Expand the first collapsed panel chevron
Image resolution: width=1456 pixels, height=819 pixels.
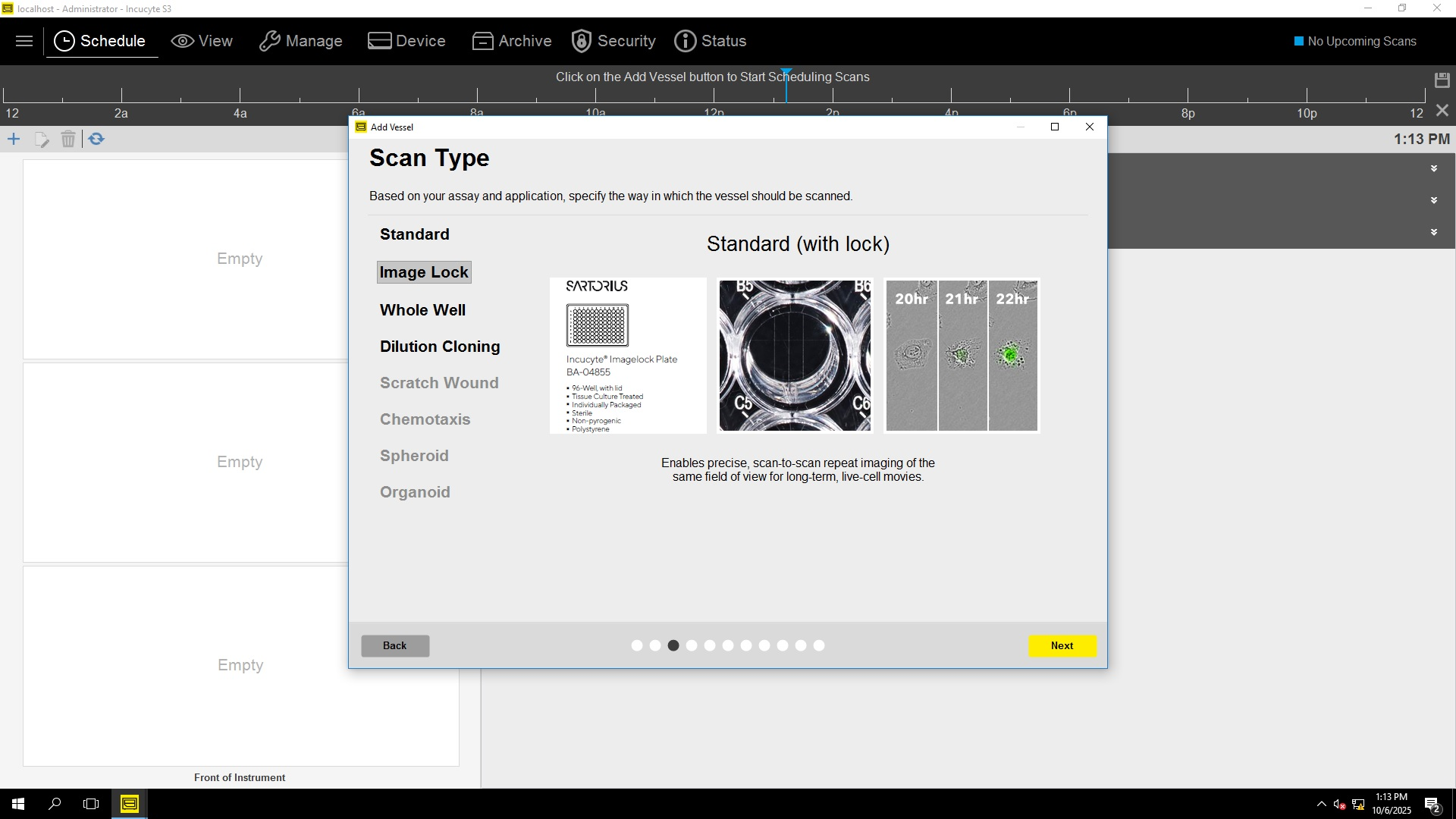(1433, 168)
